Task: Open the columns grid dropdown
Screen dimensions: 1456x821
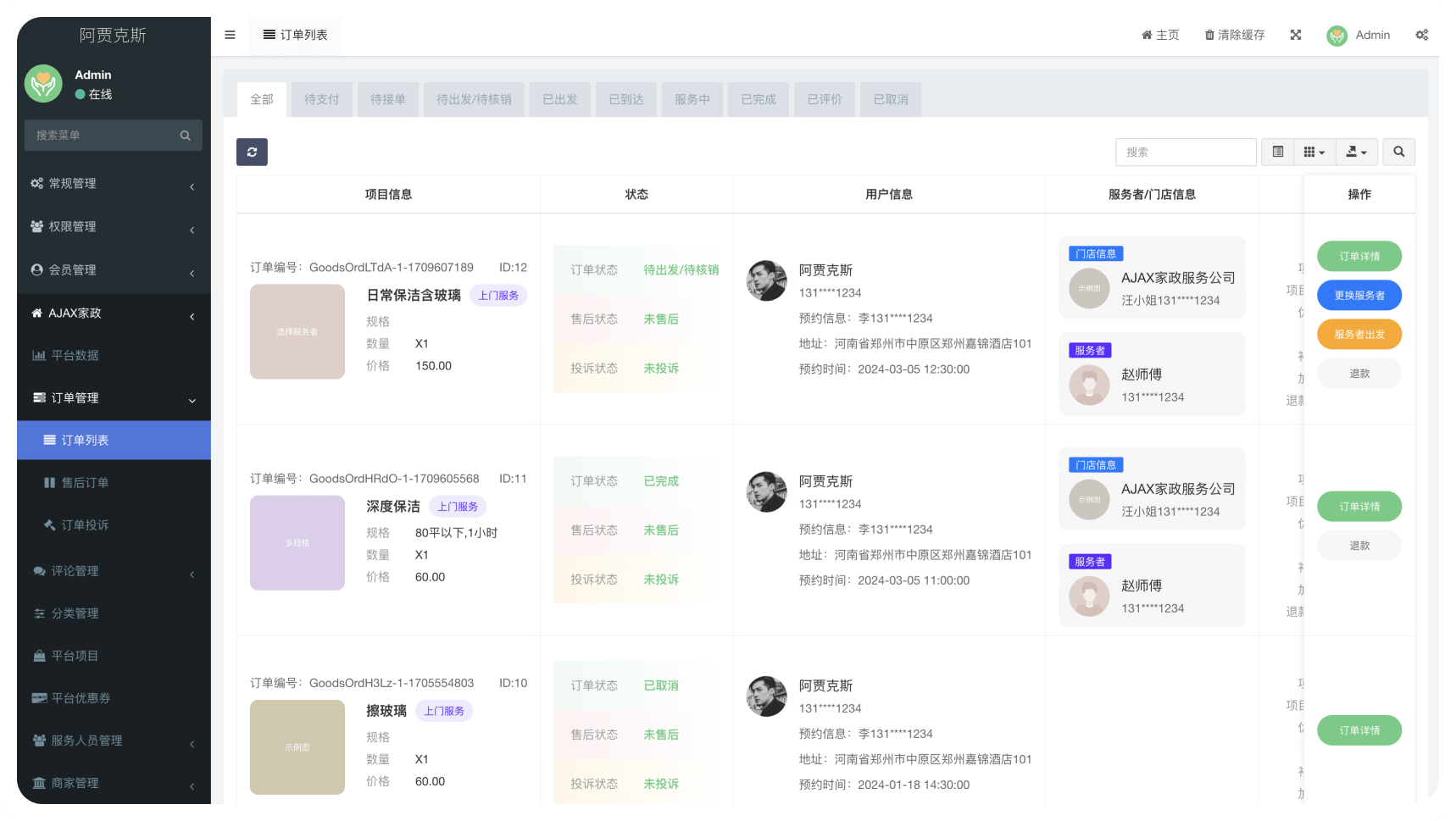Action: tap(1314, 152)
